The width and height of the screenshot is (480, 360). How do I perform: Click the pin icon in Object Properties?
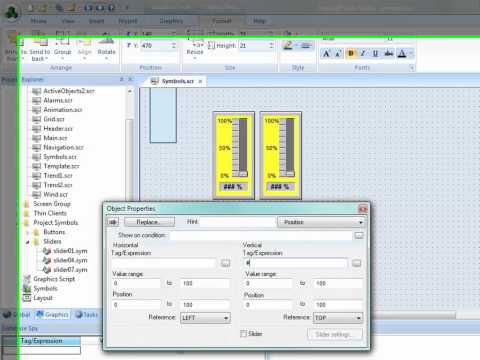(x=113, y=222)
